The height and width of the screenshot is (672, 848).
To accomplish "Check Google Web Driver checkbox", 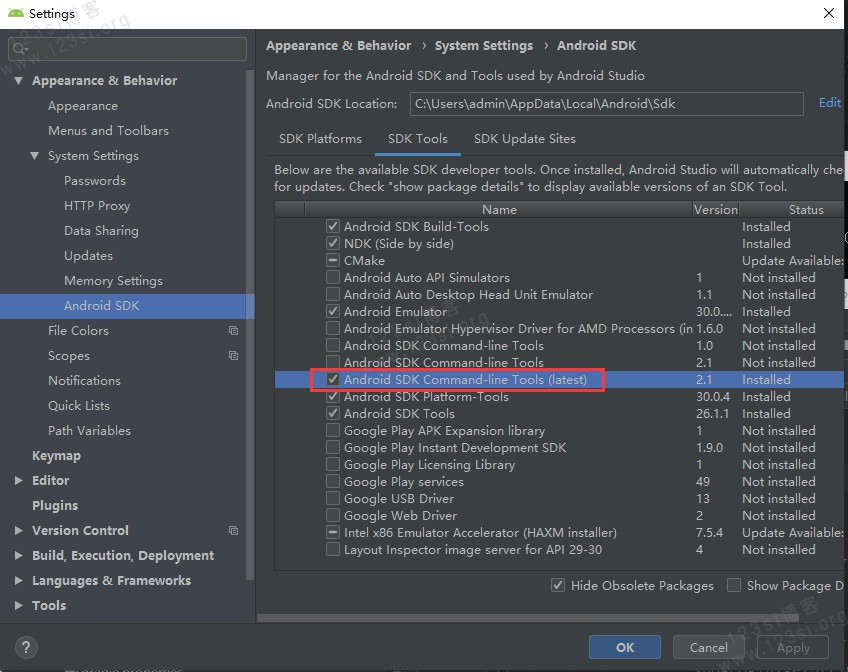I will [x=333, y=515].
